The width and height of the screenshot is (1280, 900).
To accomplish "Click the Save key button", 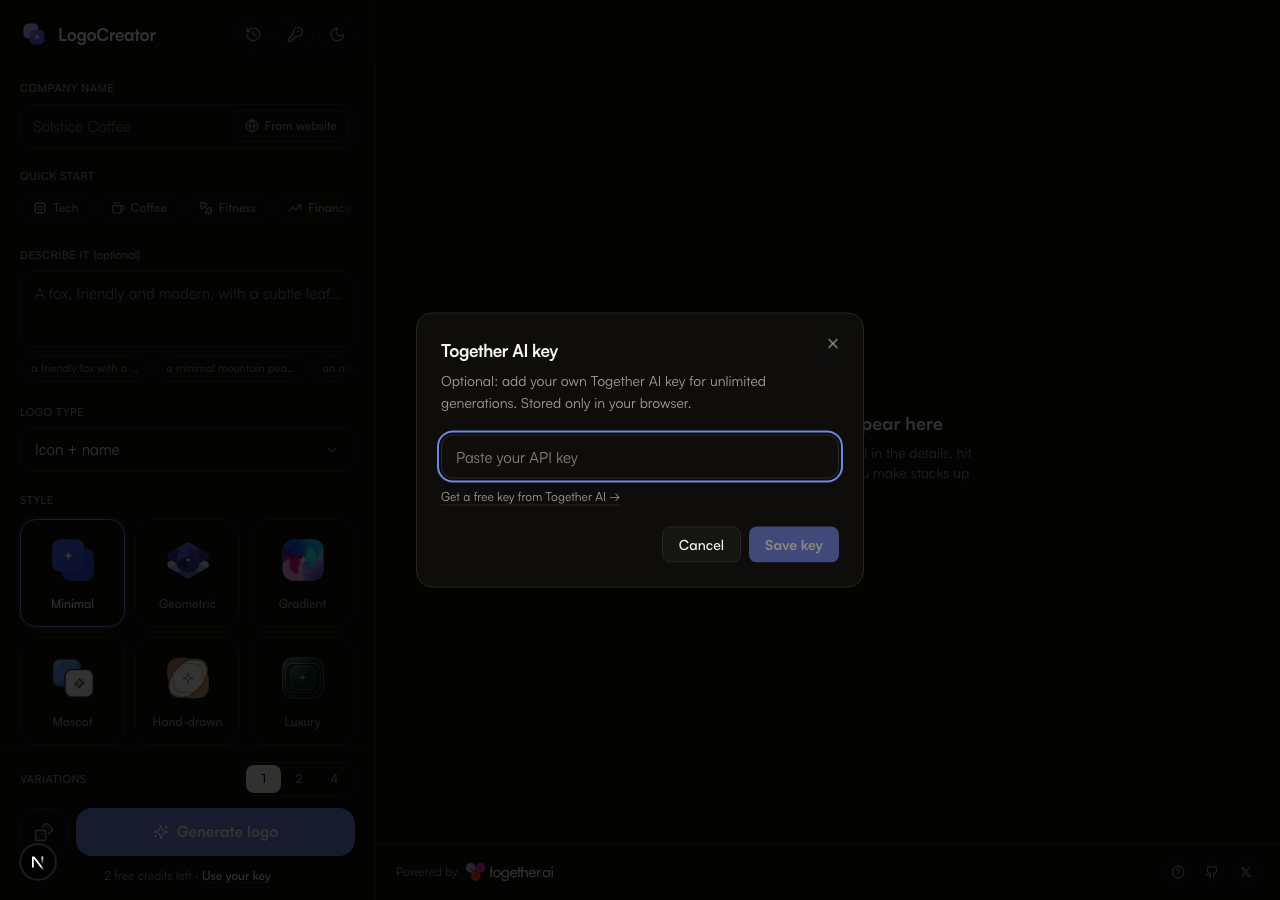I will tap(794, 545).
